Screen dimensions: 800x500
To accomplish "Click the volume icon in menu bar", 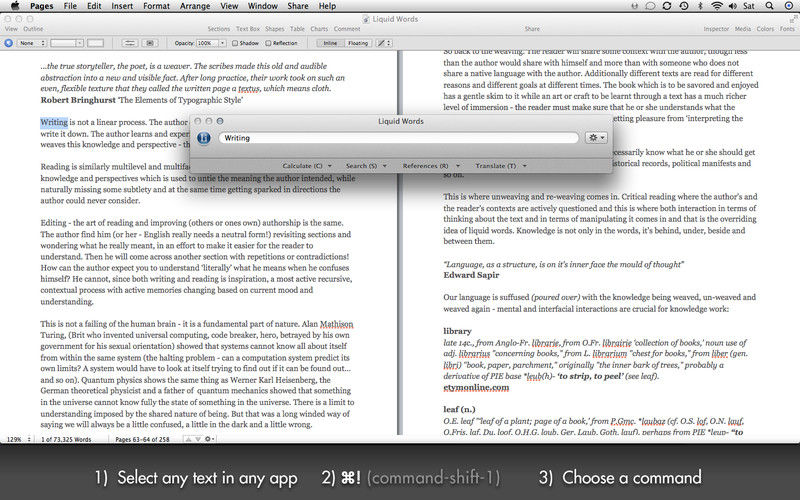I will (x=733, y=6).
